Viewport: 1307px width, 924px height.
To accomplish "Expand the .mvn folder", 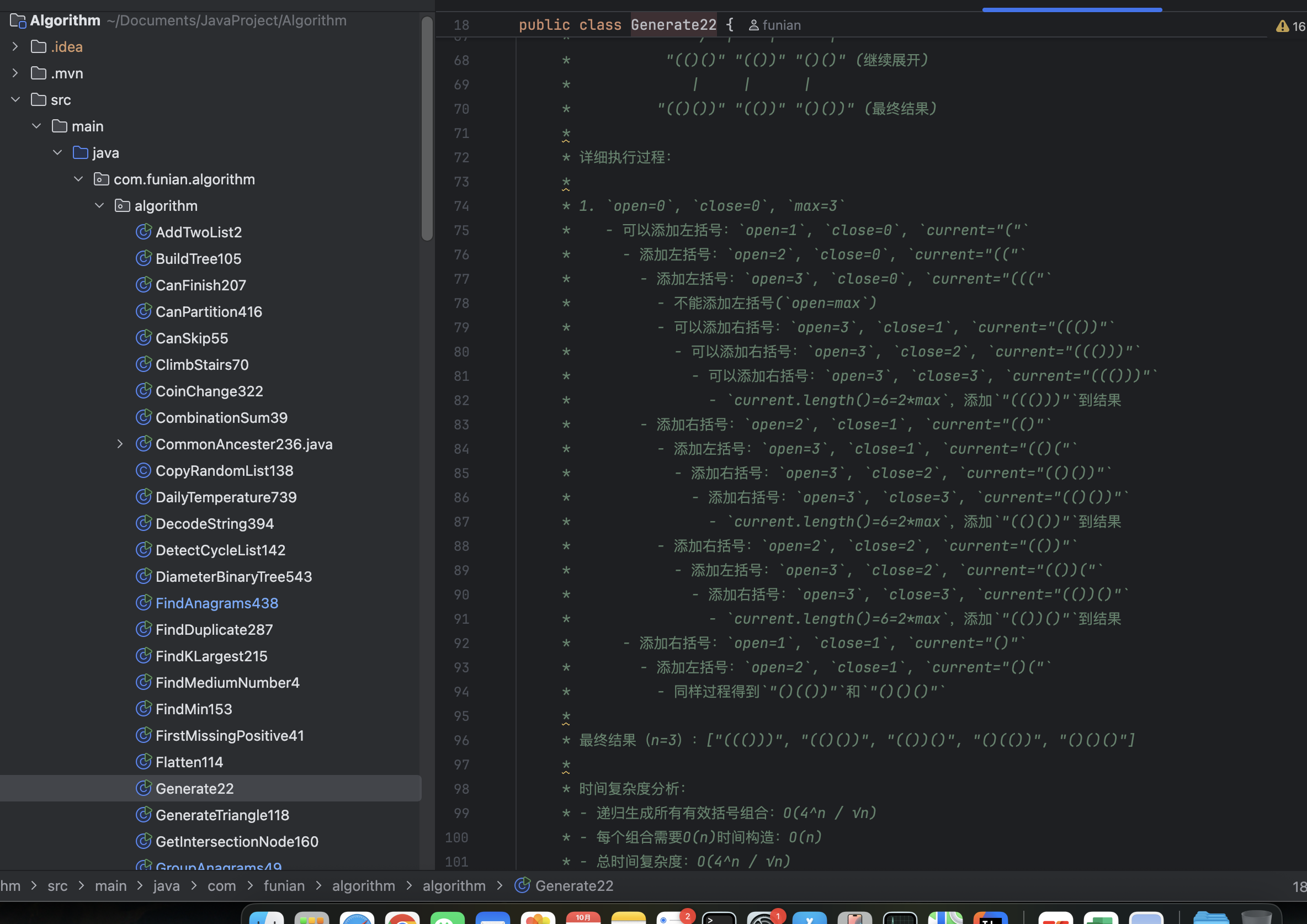I will click(15, 73).
